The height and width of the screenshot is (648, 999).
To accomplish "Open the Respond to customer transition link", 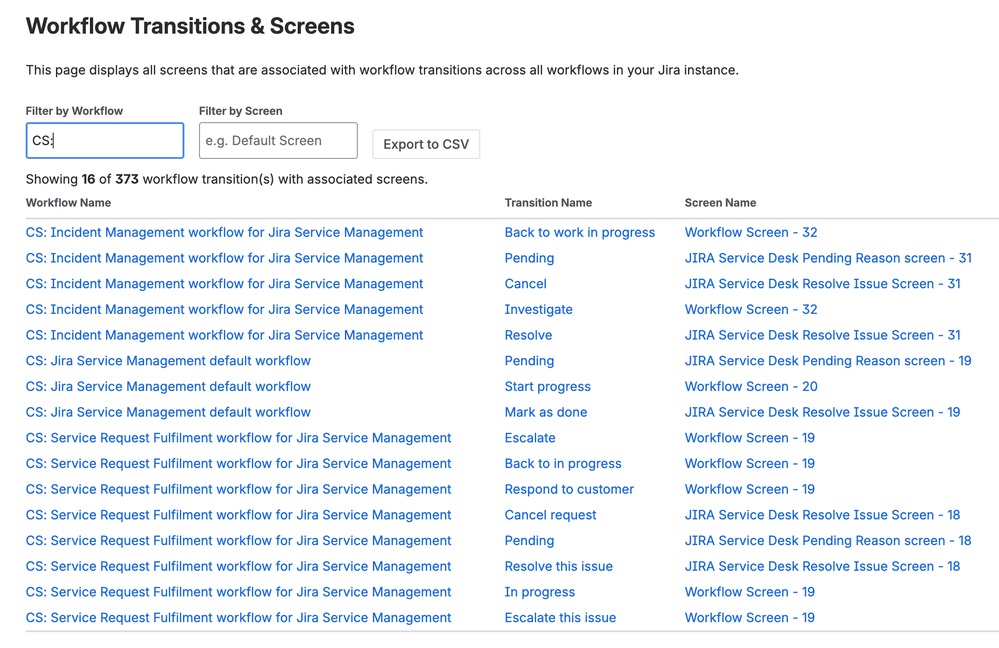I will click(569, 489).
